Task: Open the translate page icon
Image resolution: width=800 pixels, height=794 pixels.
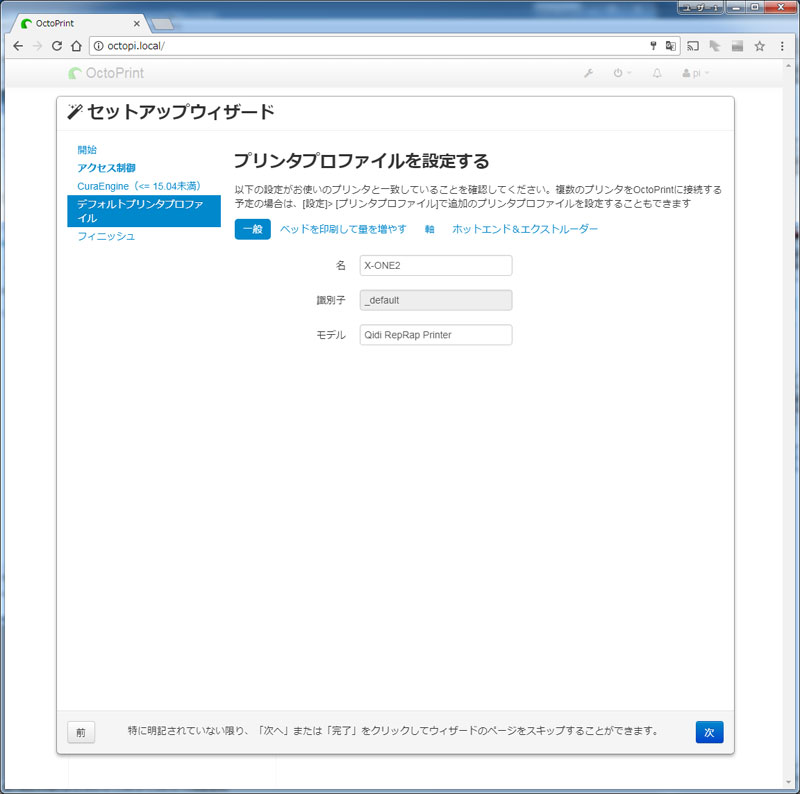Action: (670, 46)
